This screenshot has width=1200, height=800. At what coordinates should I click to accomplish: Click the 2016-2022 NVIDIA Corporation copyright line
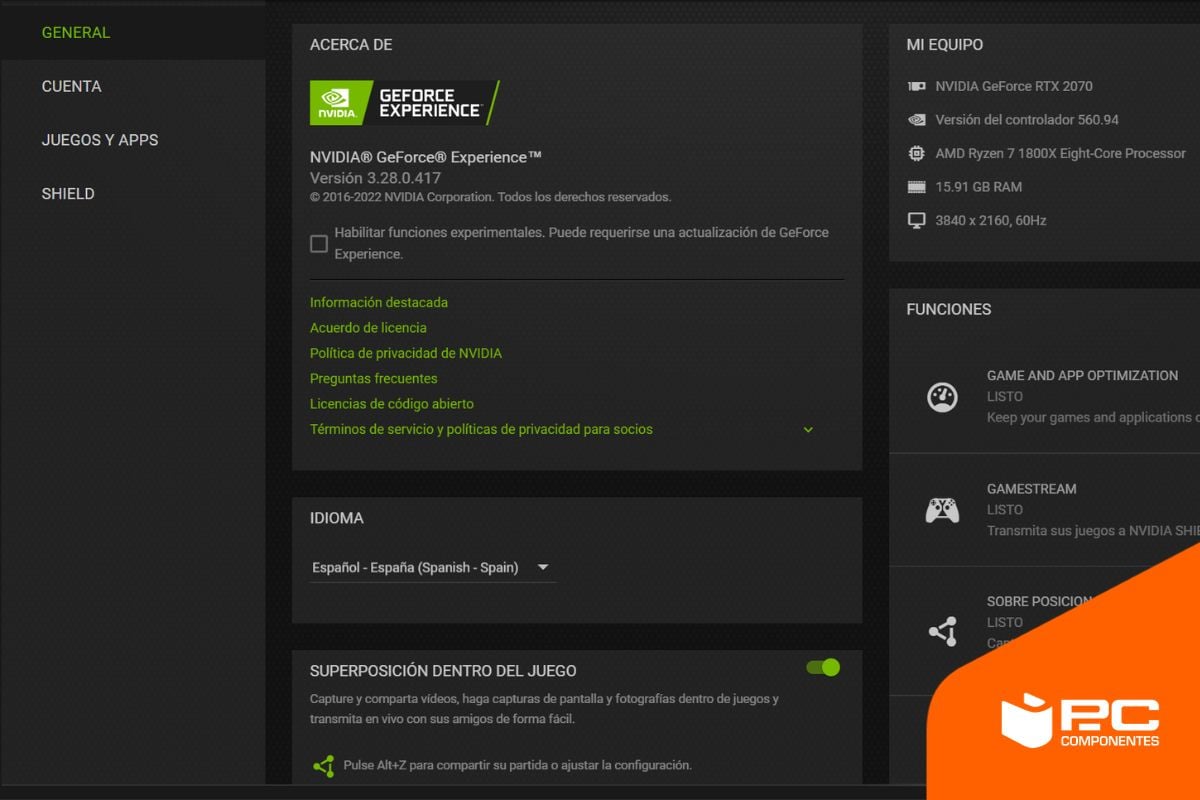[491, 197]
